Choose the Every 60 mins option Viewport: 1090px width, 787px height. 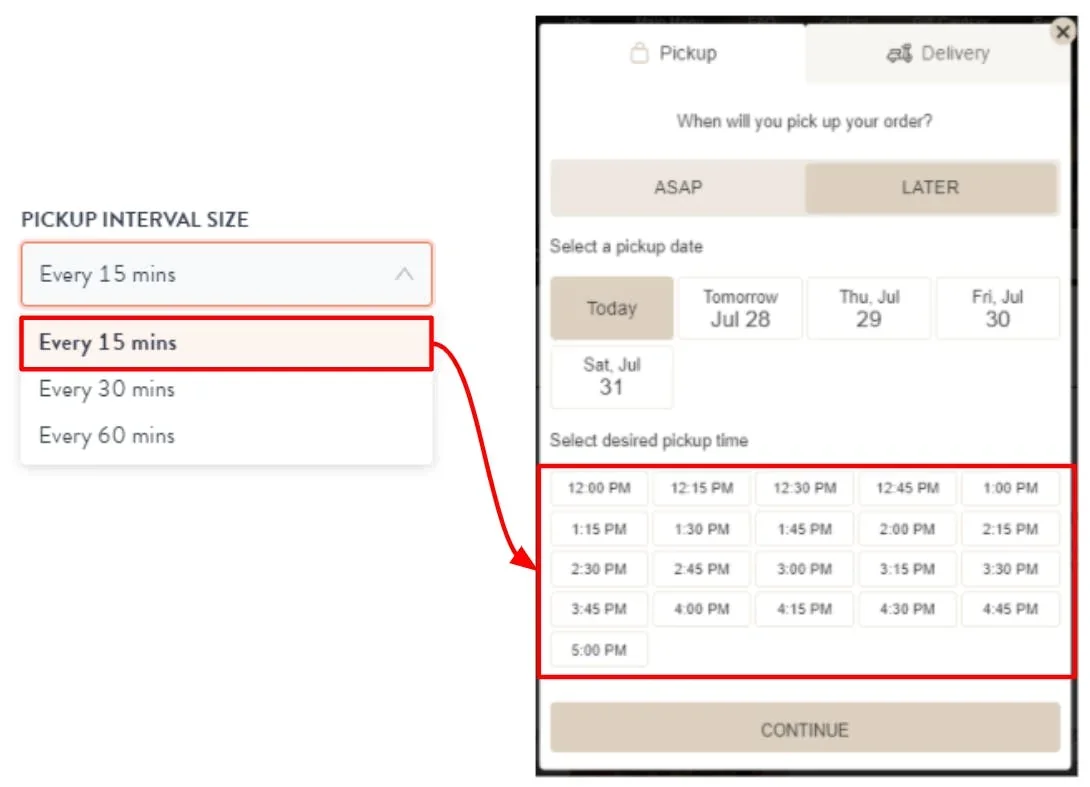pyautogui.click(x=227, y=436)
